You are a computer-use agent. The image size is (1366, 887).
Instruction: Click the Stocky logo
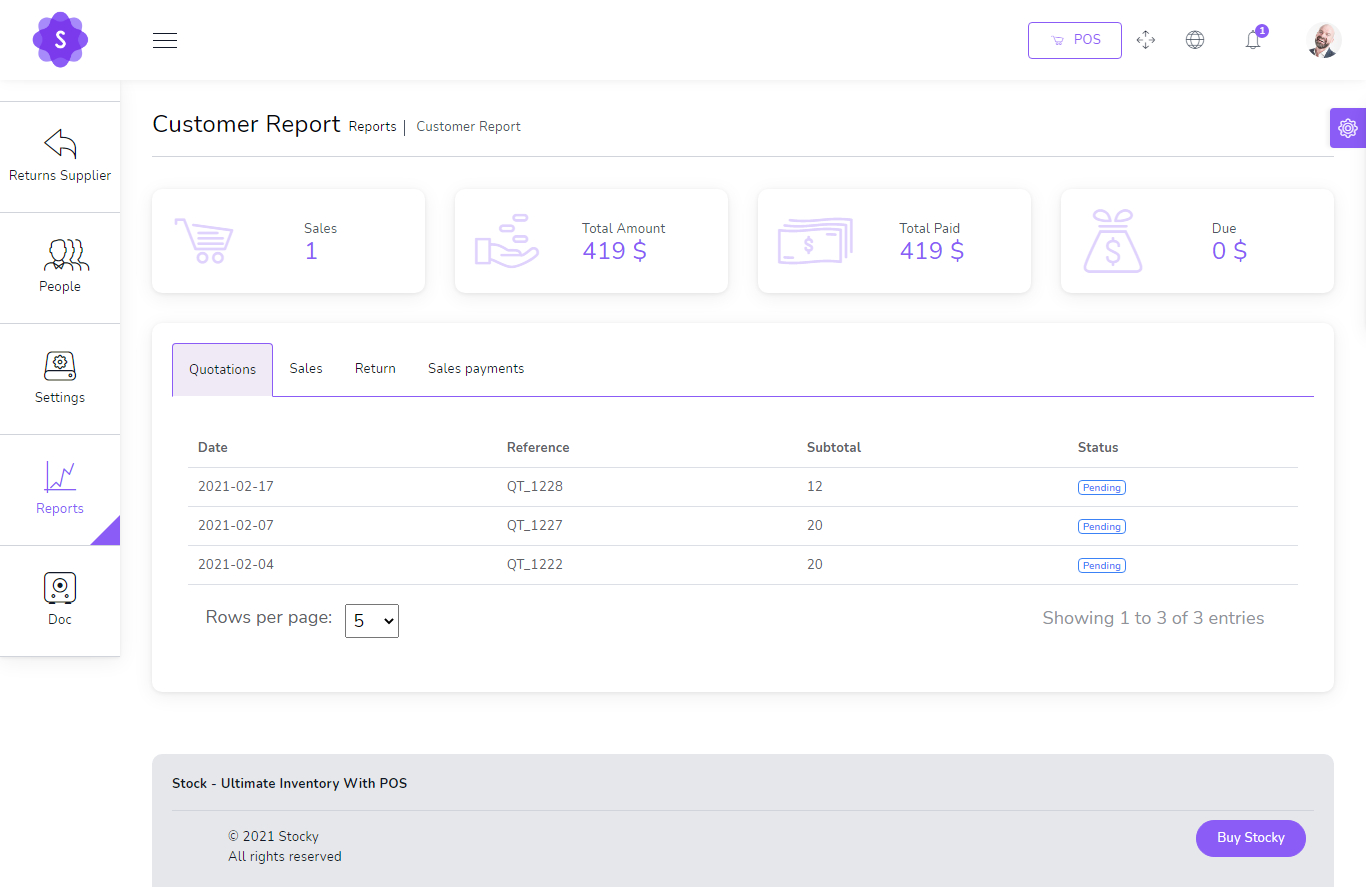tap(60, 40)
